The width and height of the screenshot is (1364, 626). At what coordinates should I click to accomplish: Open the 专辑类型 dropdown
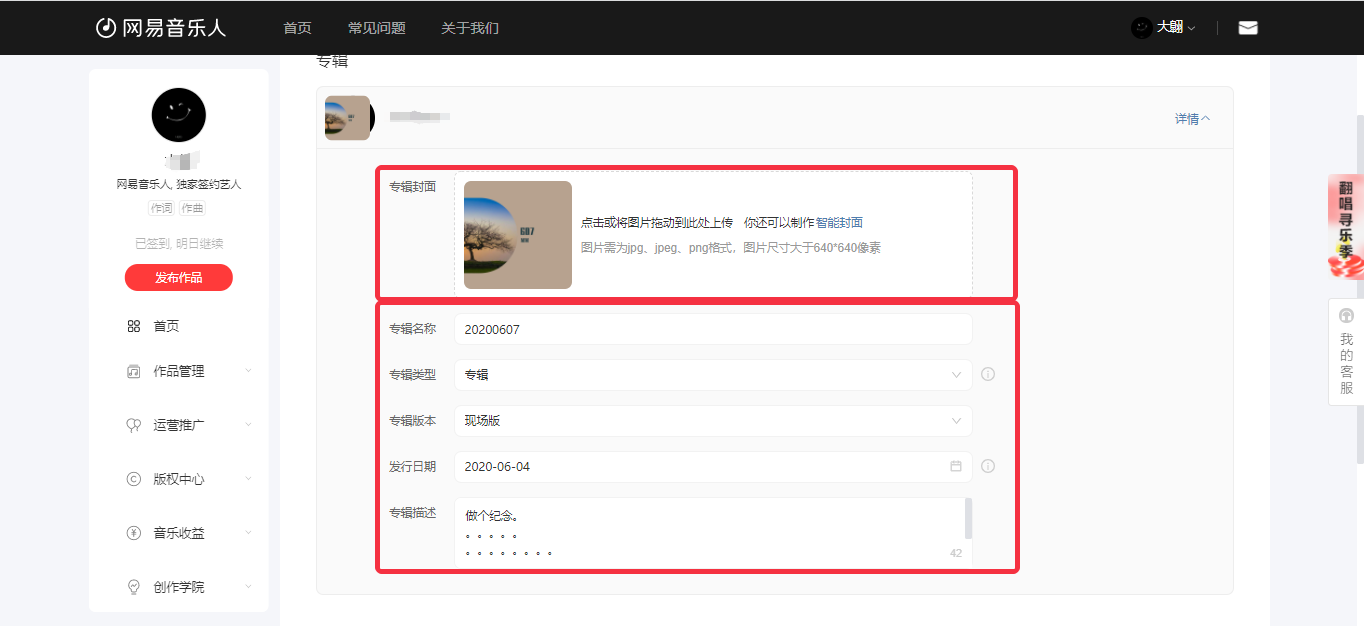(712, 375)
